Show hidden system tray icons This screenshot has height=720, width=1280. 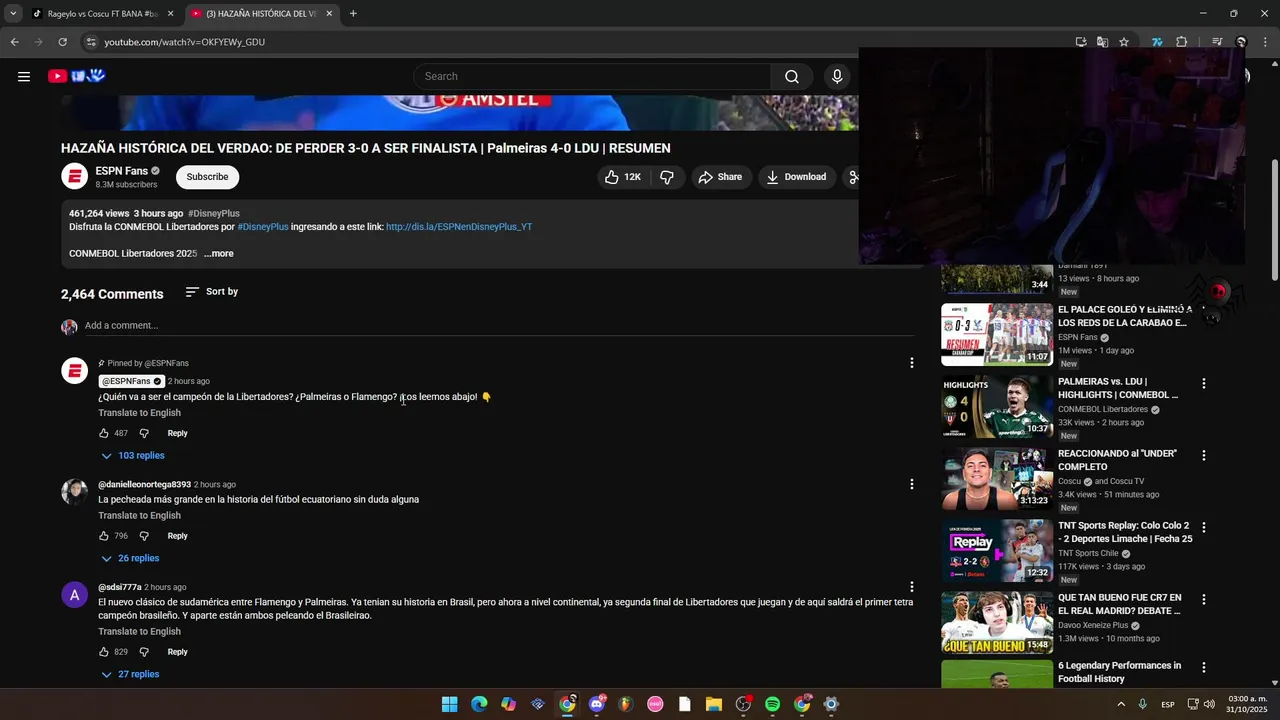(x=1120, y=704)
